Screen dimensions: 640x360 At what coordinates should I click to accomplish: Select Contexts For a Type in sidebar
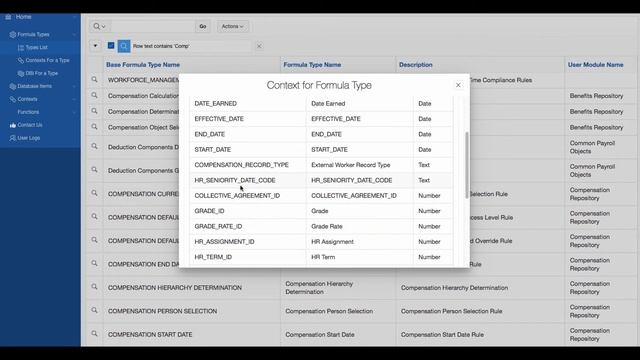coord(47,60)
